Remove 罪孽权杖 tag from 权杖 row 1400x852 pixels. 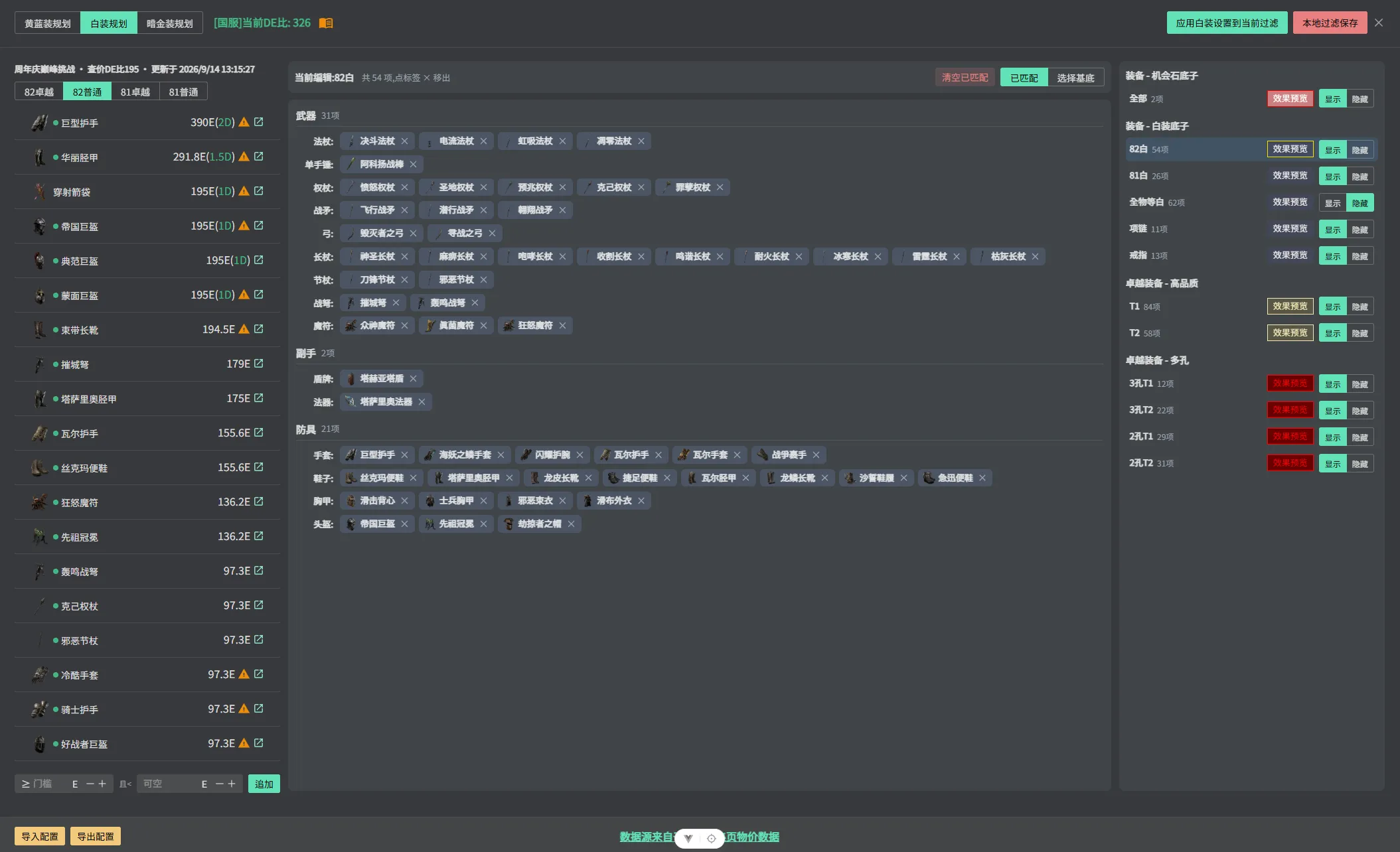click(x=720, y=188)
